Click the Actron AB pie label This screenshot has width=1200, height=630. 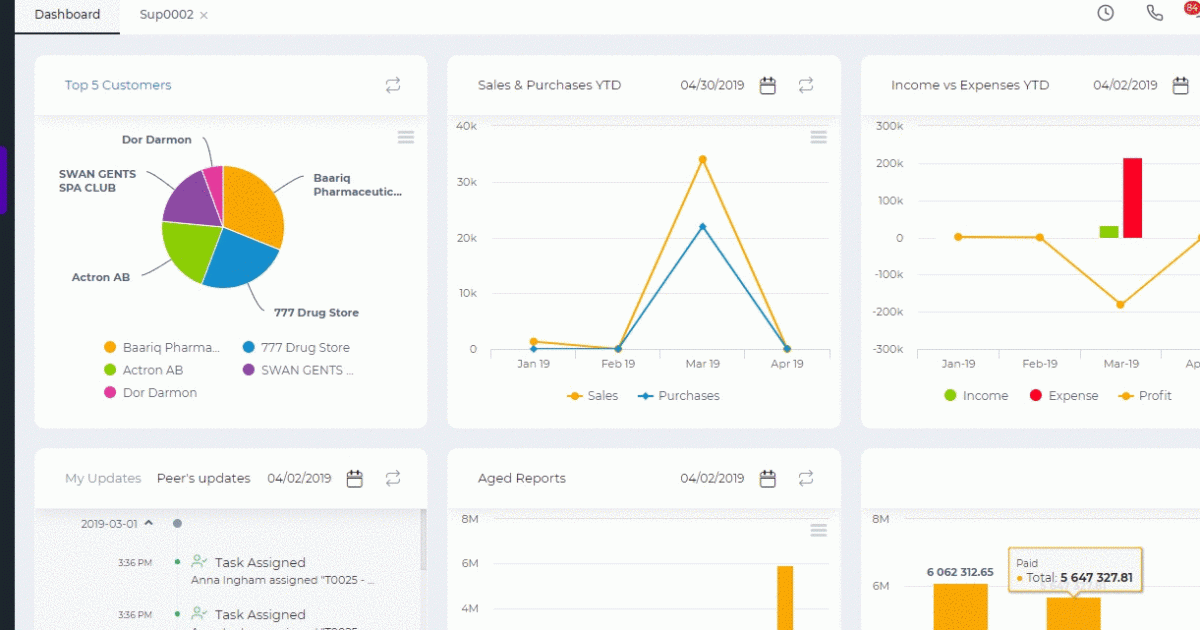[100, 278]
